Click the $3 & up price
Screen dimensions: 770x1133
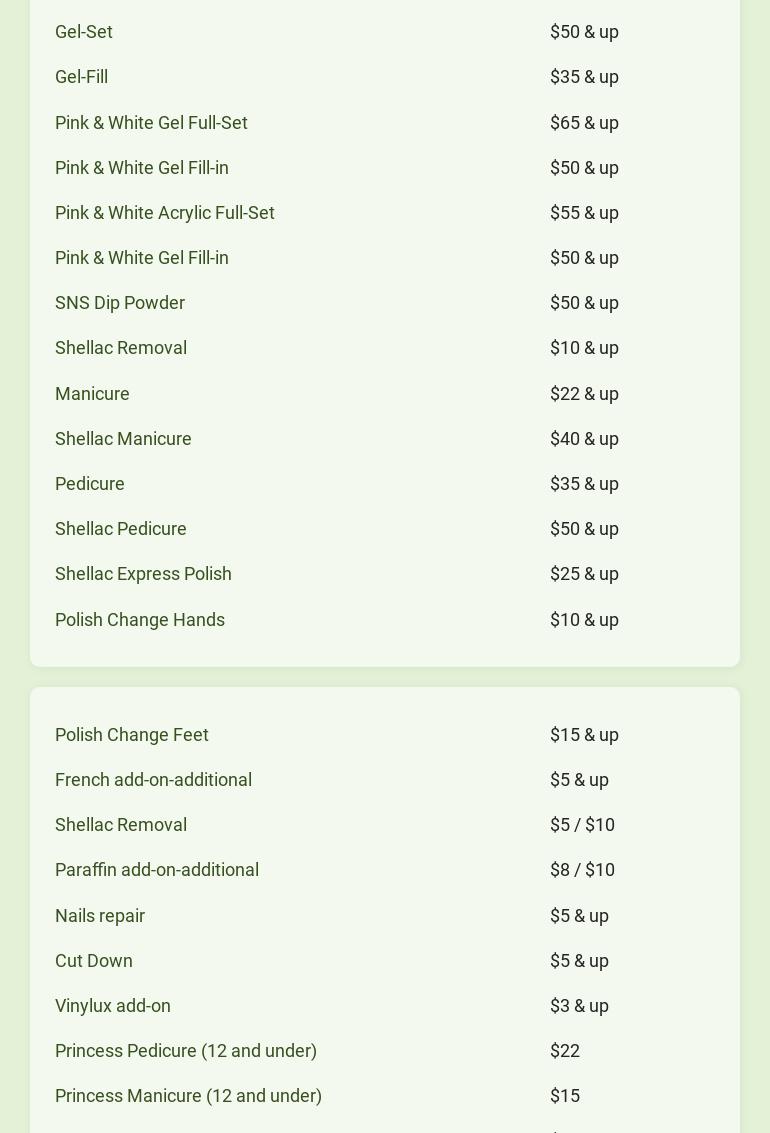579,1006
